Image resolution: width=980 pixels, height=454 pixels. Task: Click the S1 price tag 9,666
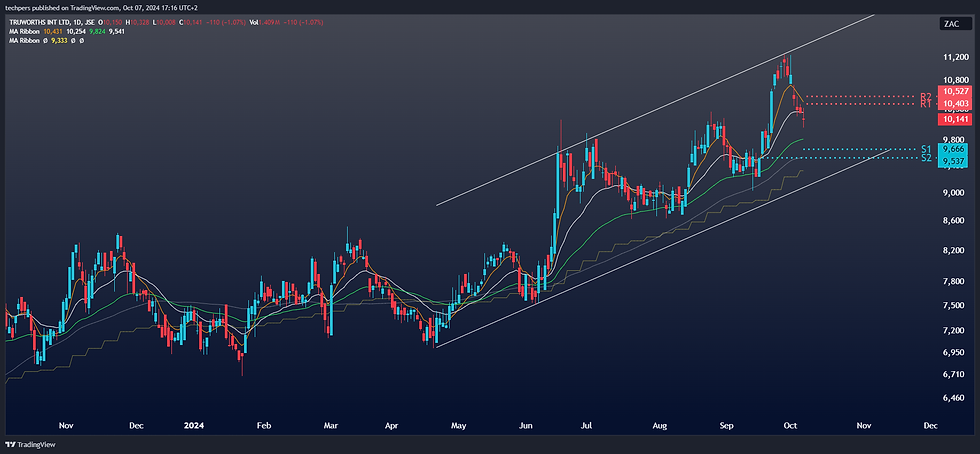coord(954,149)
